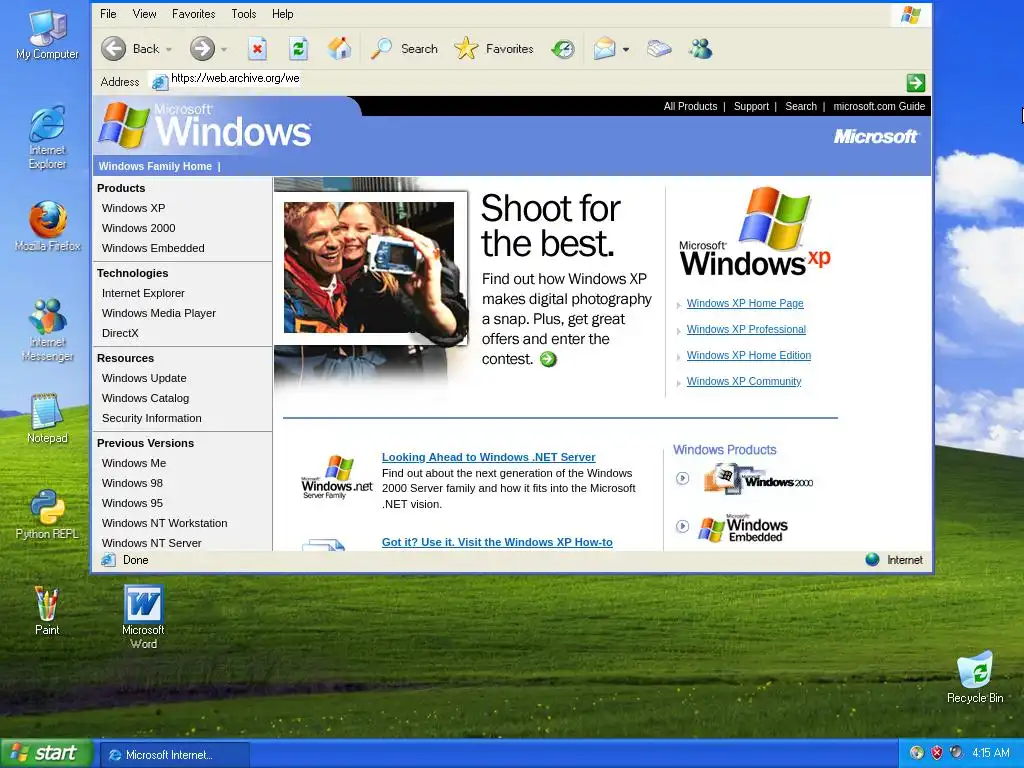Open Looking Ahead to Windows .NET Server link
The height and width of the screenshot is (768, 1024).
coord(488,457)
